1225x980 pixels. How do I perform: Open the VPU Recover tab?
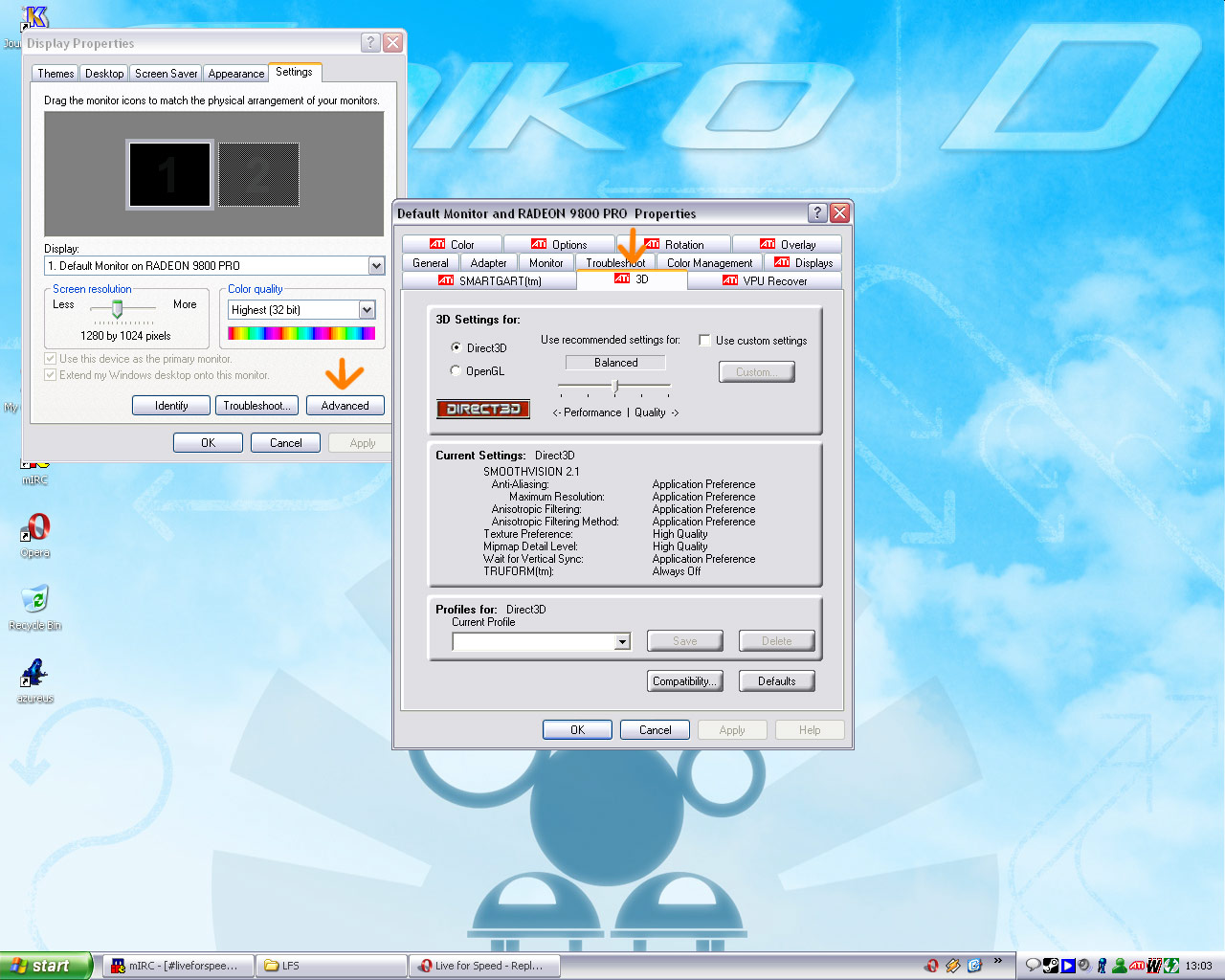[x=765, y=280]
